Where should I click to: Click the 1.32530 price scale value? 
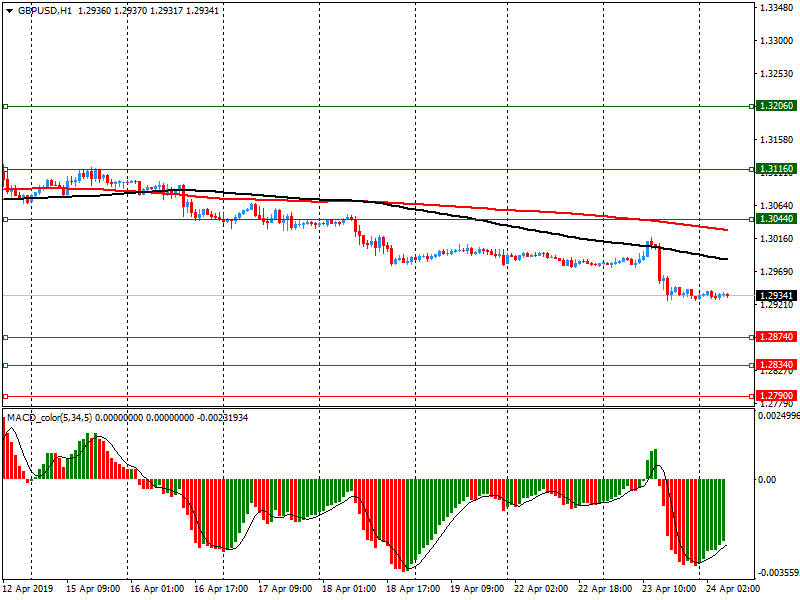click(777, 74)
